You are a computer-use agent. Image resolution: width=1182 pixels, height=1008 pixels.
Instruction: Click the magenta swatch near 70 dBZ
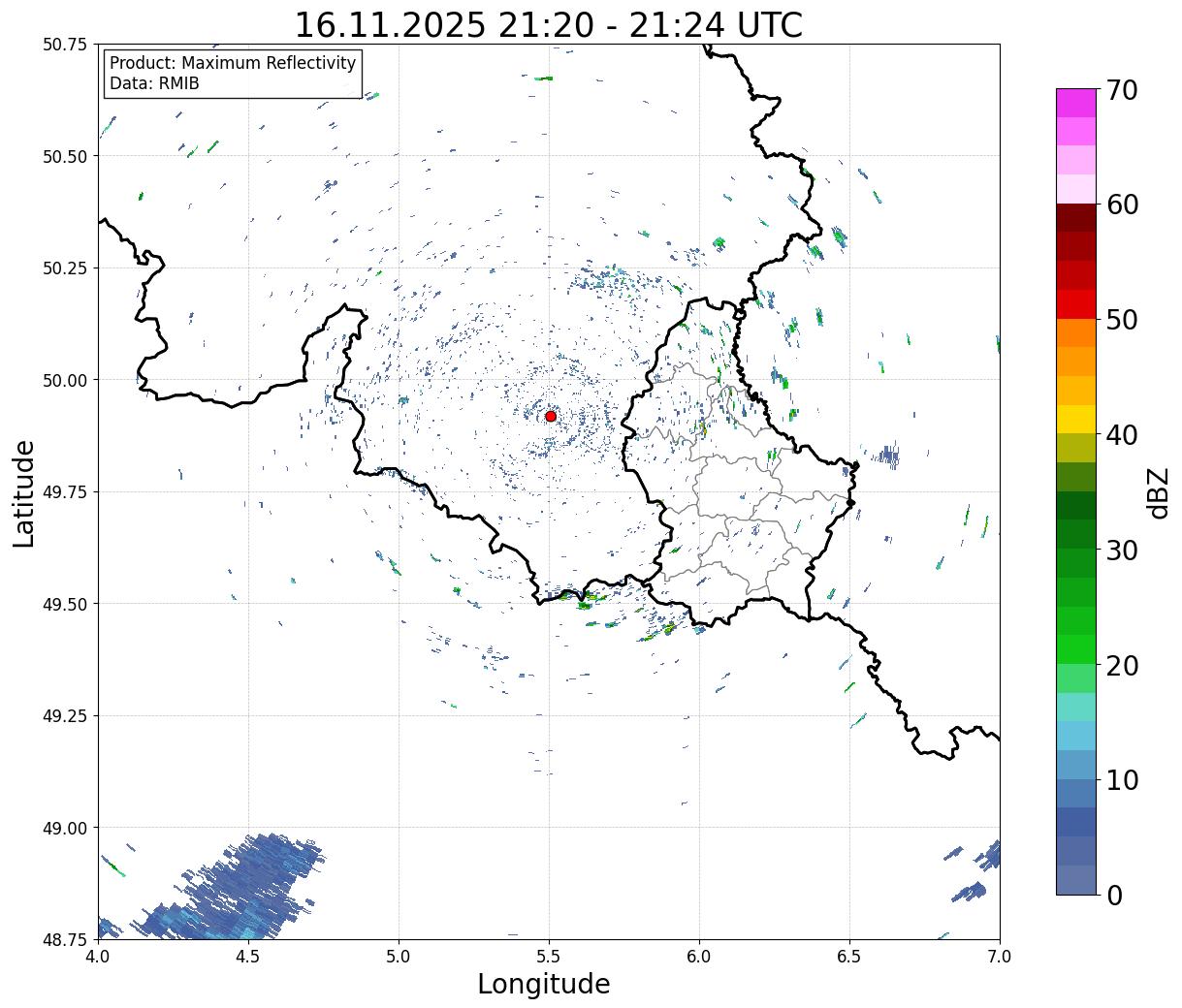point(1076,103)
